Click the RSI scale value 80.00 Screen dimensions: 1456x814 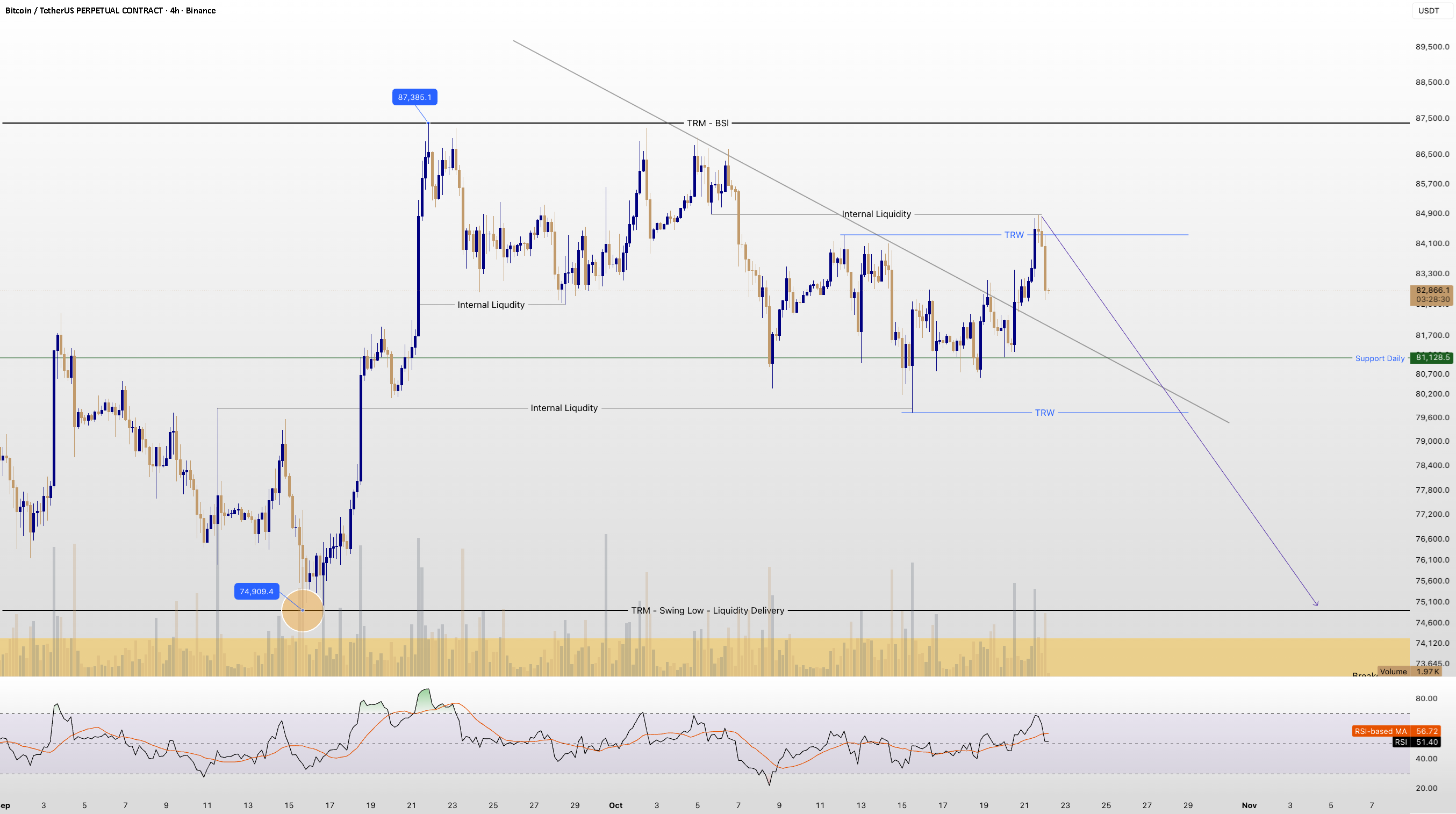coord(1426,698)
